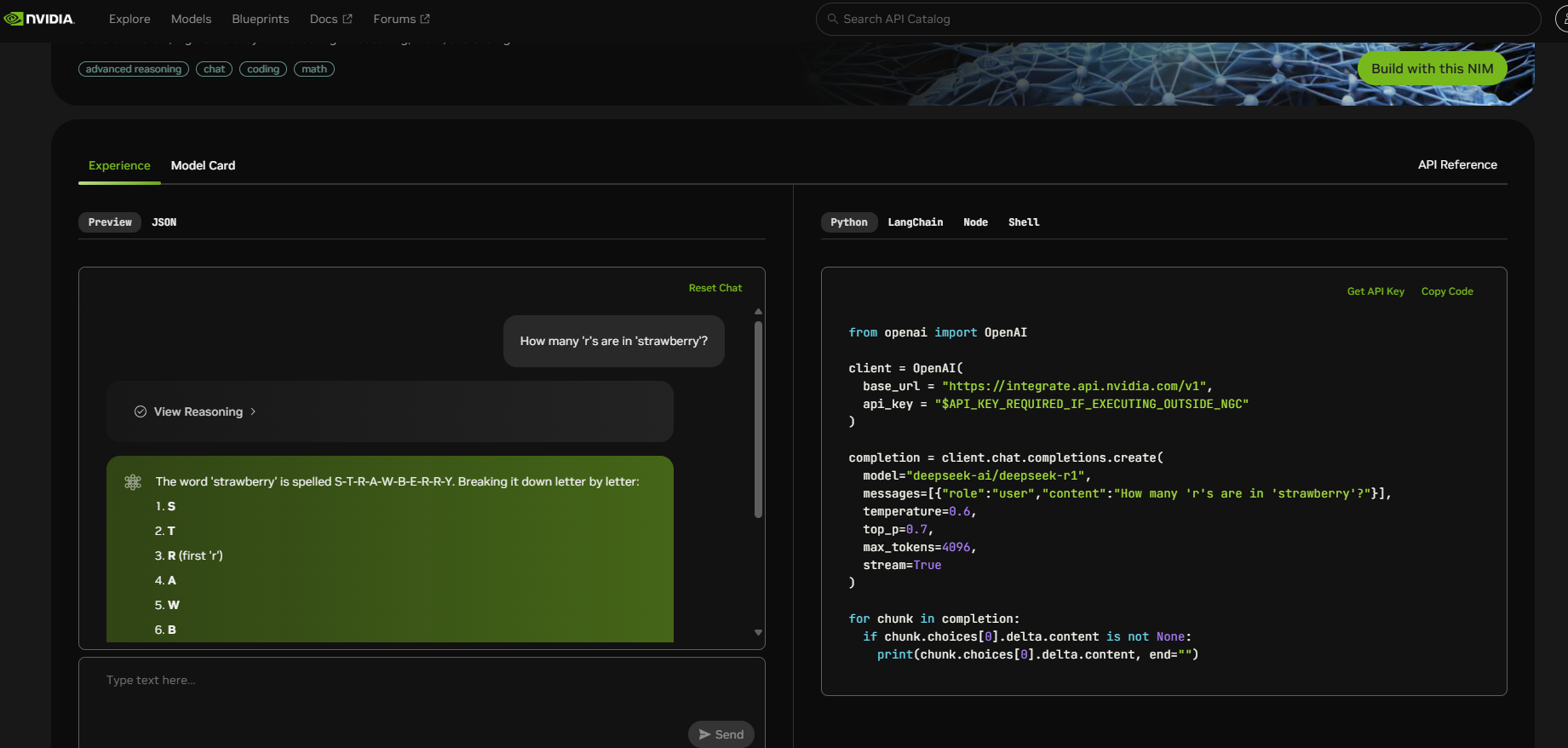Click the stream=True line
Viewport: 1568px width, 748px height.
(x=902, y=565)
